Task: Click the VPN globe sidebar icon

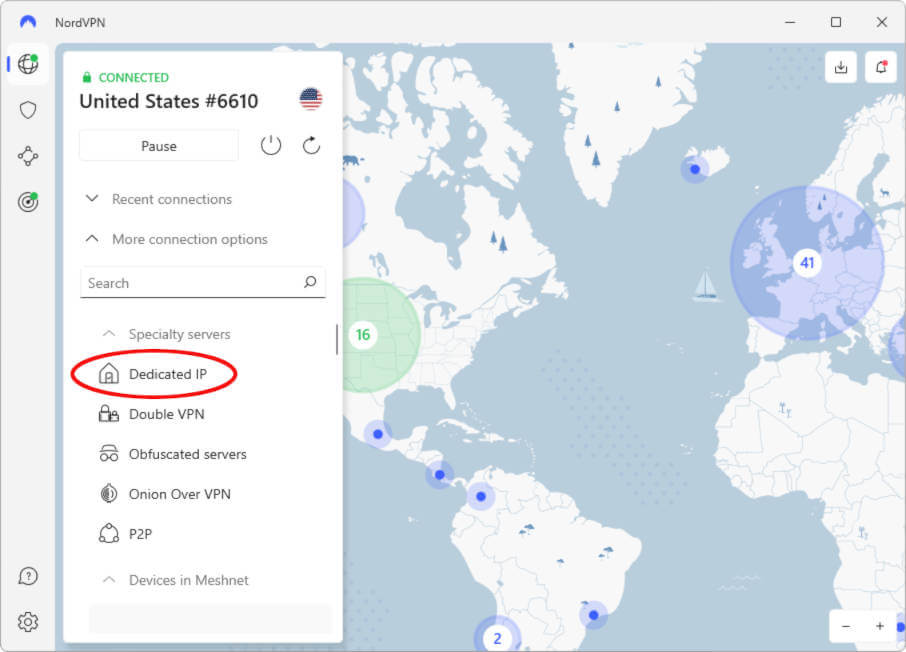Action: click(28, 64)
